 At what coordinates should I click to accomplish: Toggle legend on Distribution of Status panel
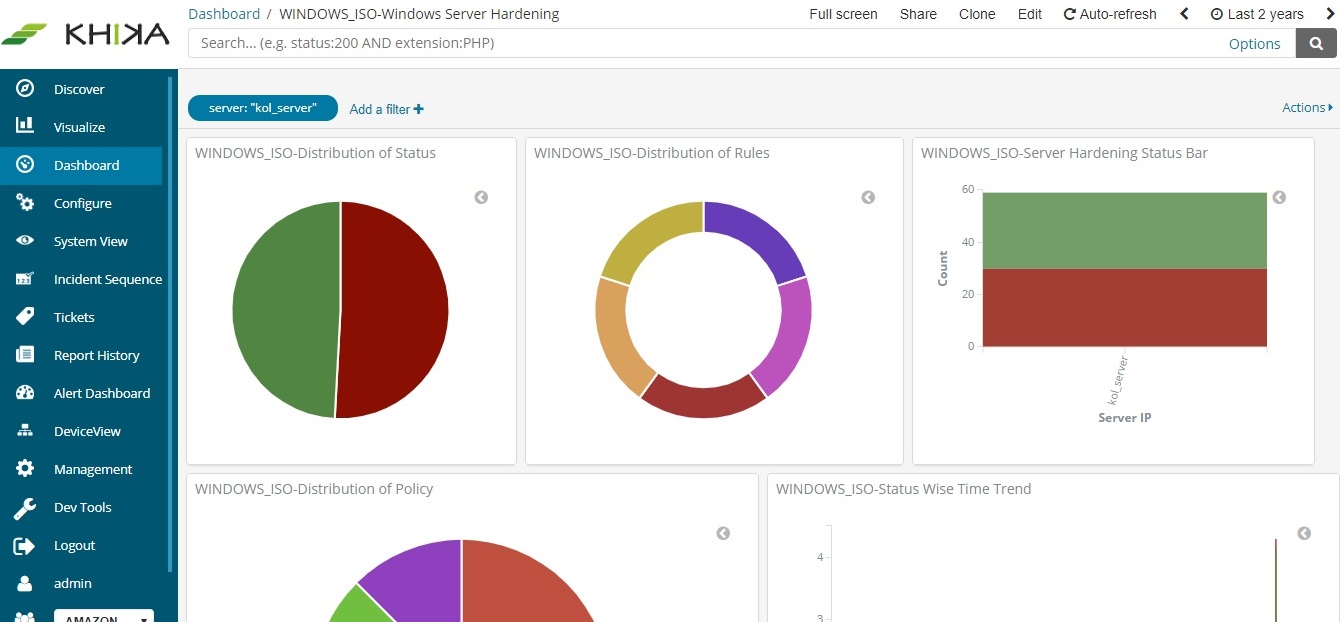(x=481, y=197)
